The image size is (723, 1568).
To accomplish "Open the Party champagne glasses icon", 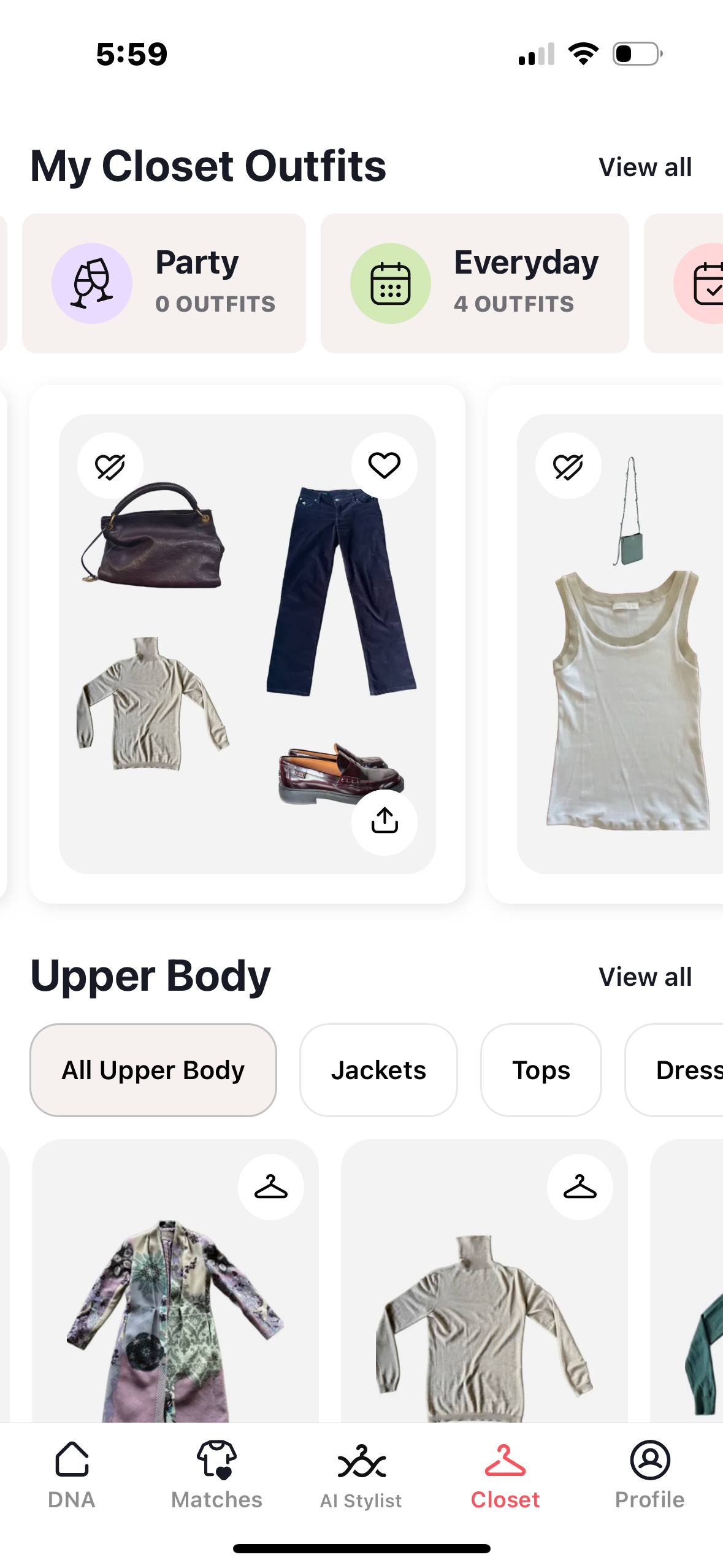I will [92, 283].
